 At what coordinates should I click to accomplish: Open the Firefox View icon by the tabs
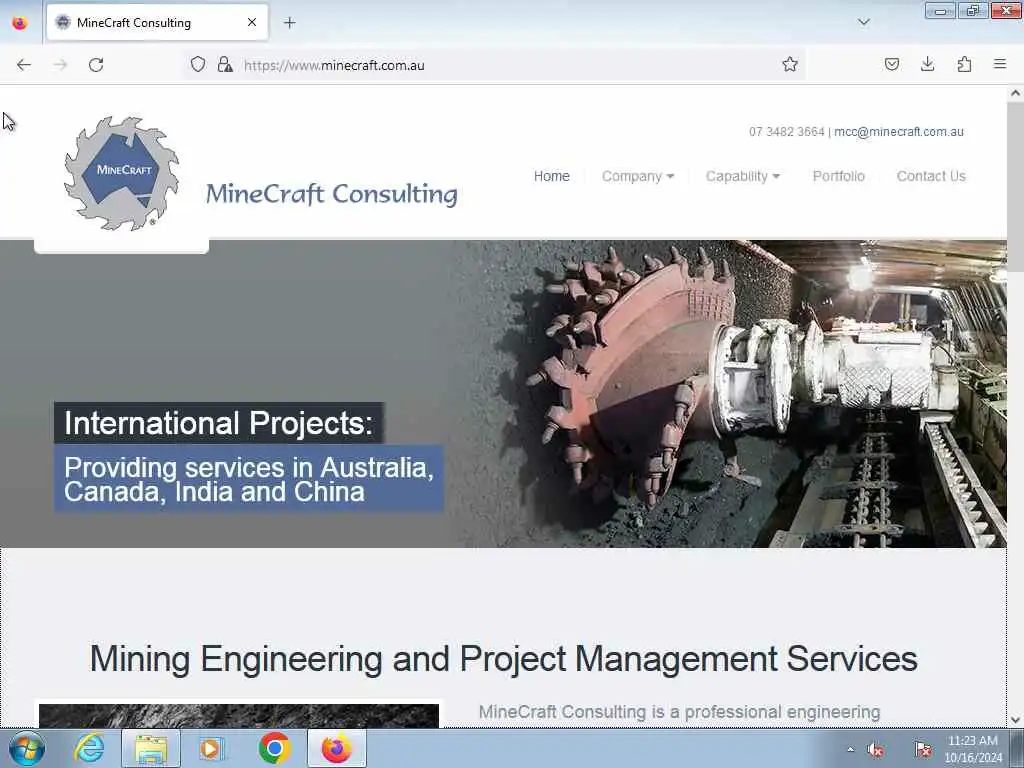pyautogui.click(x=20, y=23)
